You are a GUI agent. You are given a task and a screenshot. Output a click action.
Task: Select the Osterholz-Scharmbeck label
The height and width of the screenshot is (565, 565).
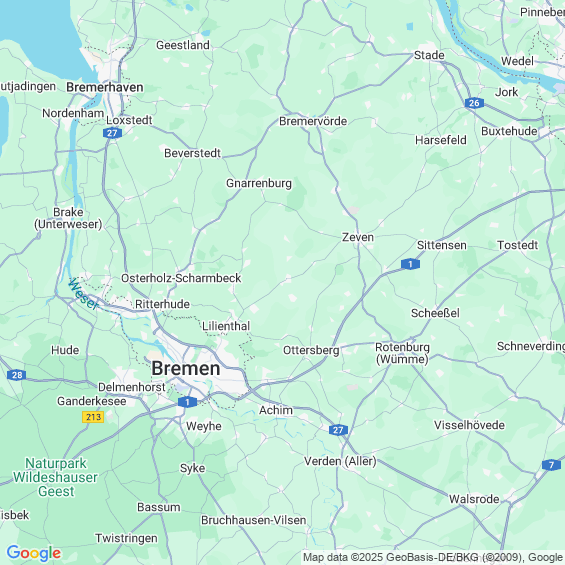click(181, 278)
